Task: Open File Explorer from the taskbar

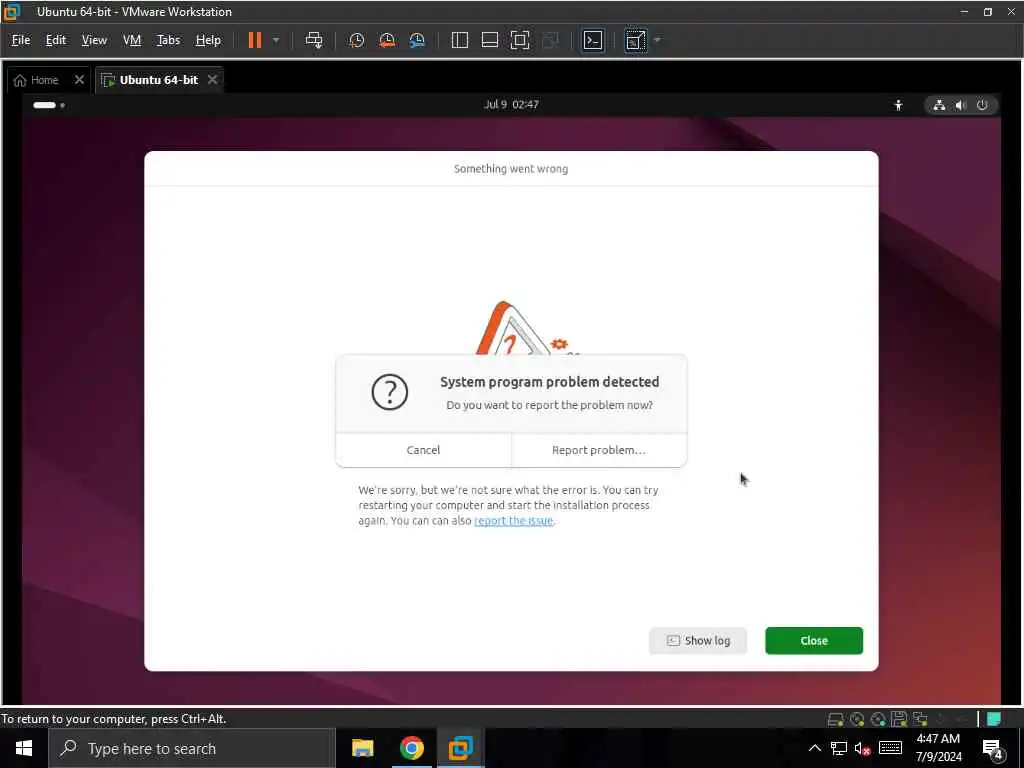Action: pyautogui.click(x=362, y=748)
